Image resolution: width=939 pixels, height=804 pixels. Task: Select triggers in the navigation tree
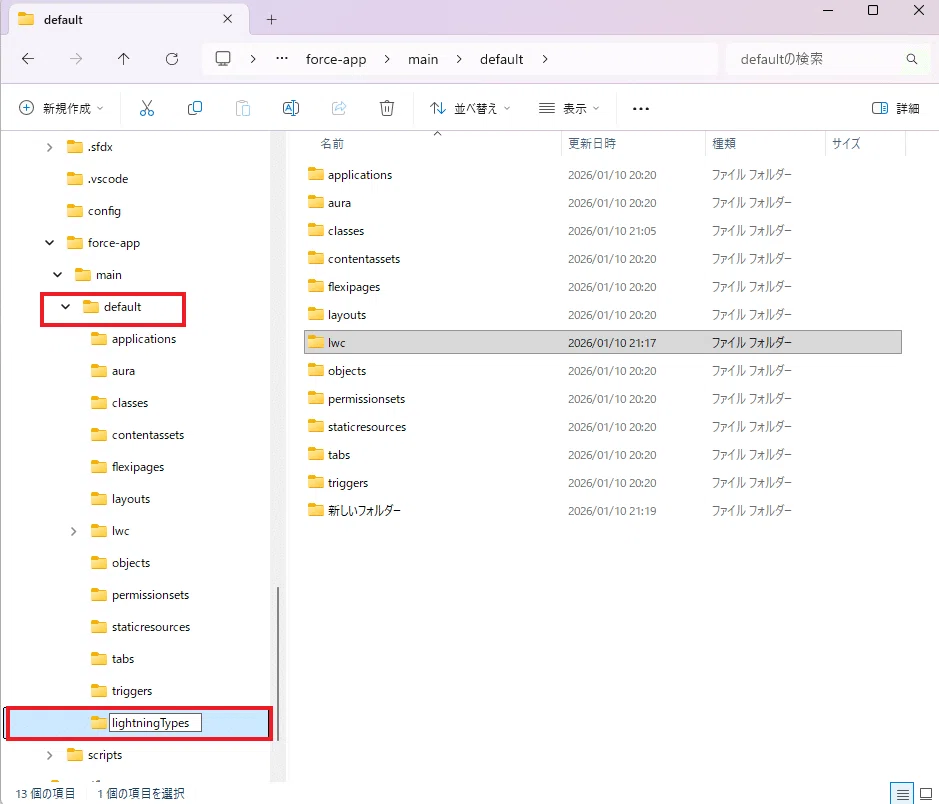(x=131, y=691)
